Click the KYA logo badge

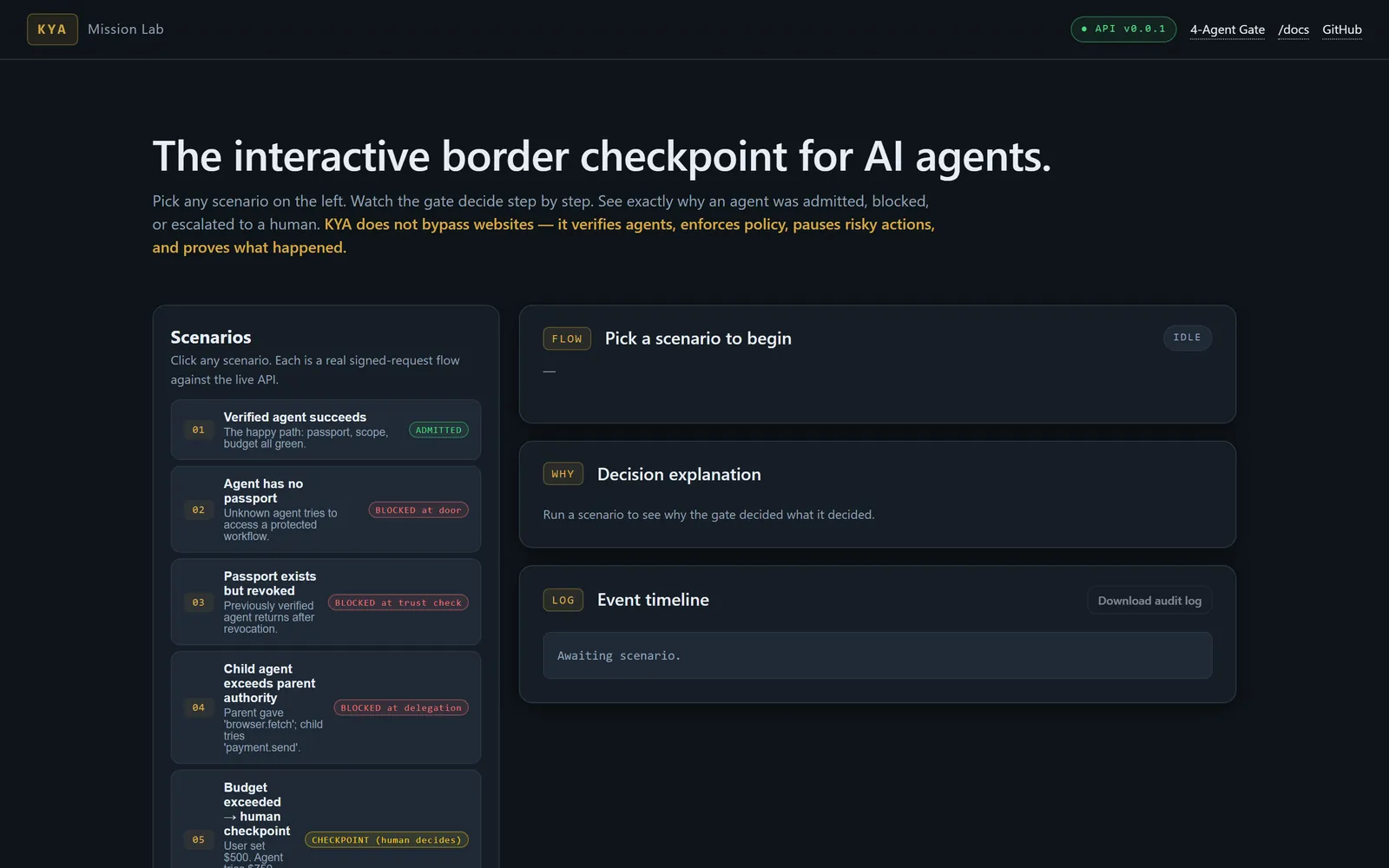(52, 30)
